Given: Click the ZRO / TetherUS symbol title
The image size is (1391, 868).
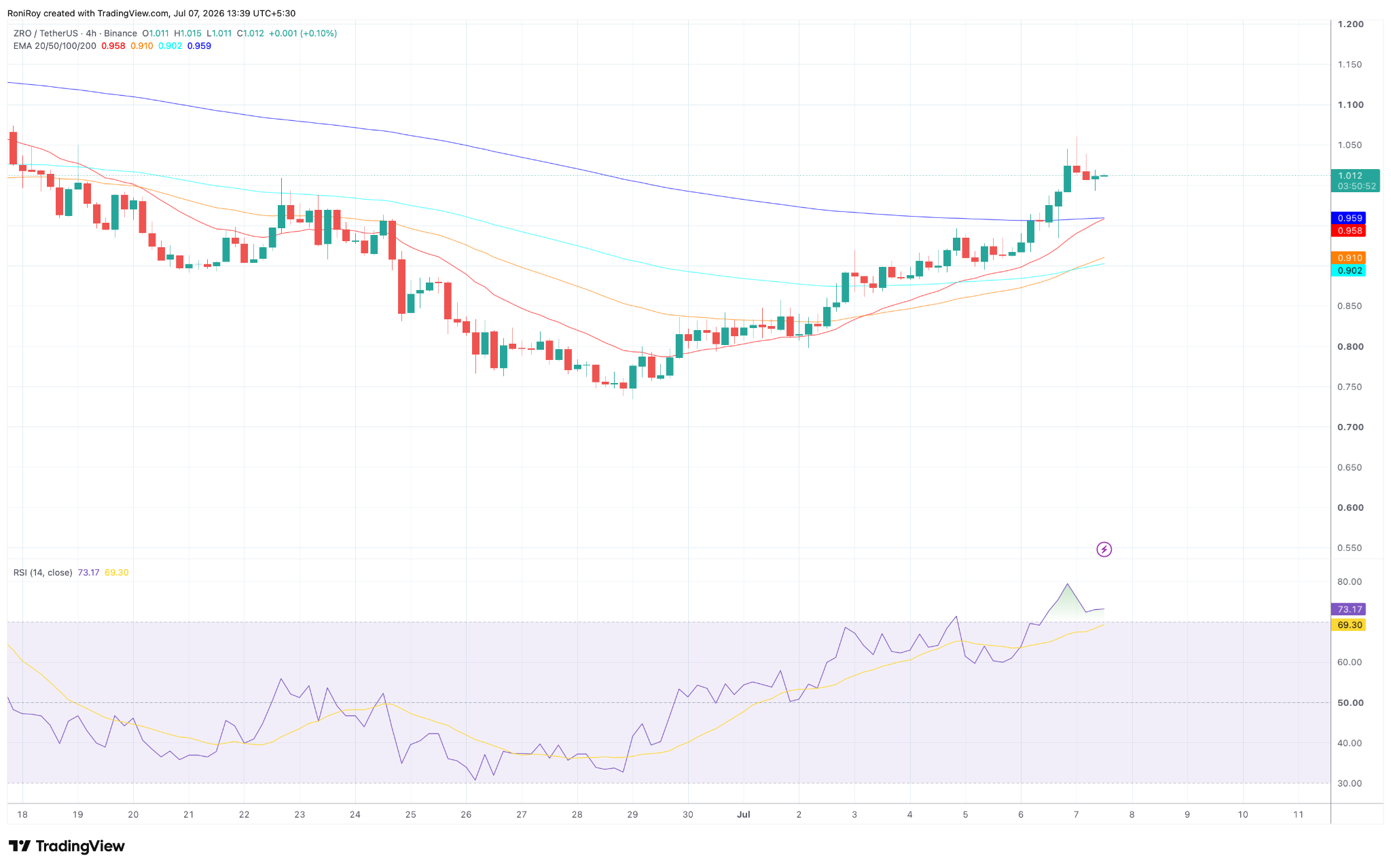Looking at the screenshot, I should point(46,33).
